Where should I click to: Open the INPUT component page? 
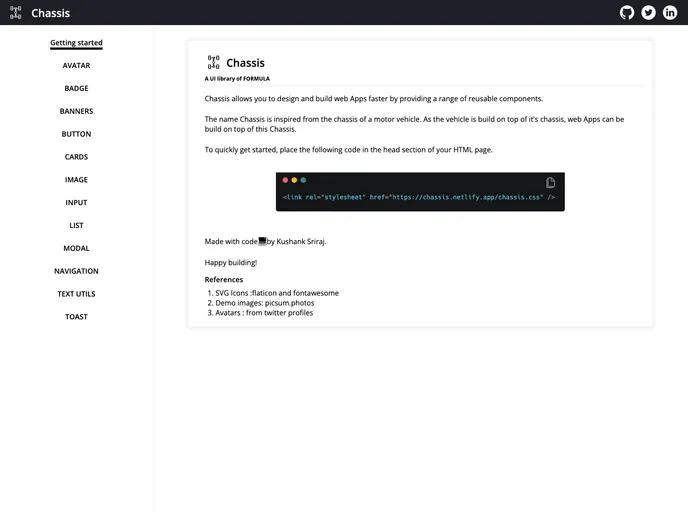tap(76, 203)
